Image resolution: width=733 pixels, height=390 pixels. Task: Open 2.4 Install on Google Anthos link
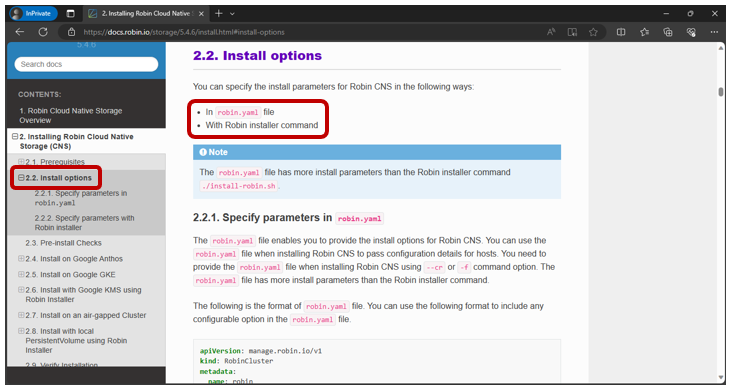(x=74, y=259)
